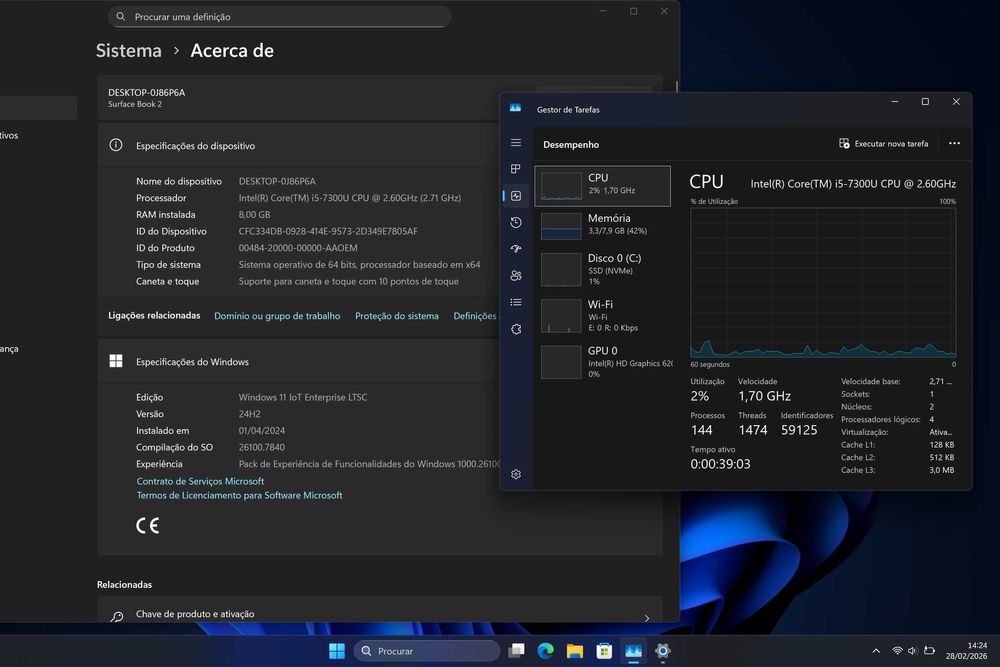1000x667 pixels.
Task: Click ID do Dispositivo value
Action: [x=328, y=231]
